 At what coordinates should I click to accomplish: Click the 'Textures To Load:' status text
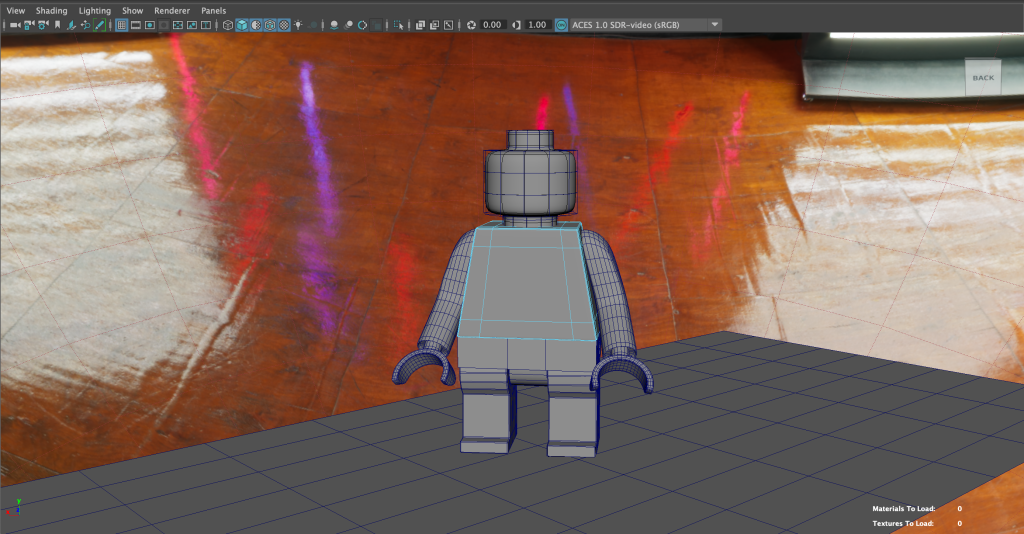pos(903,523)
